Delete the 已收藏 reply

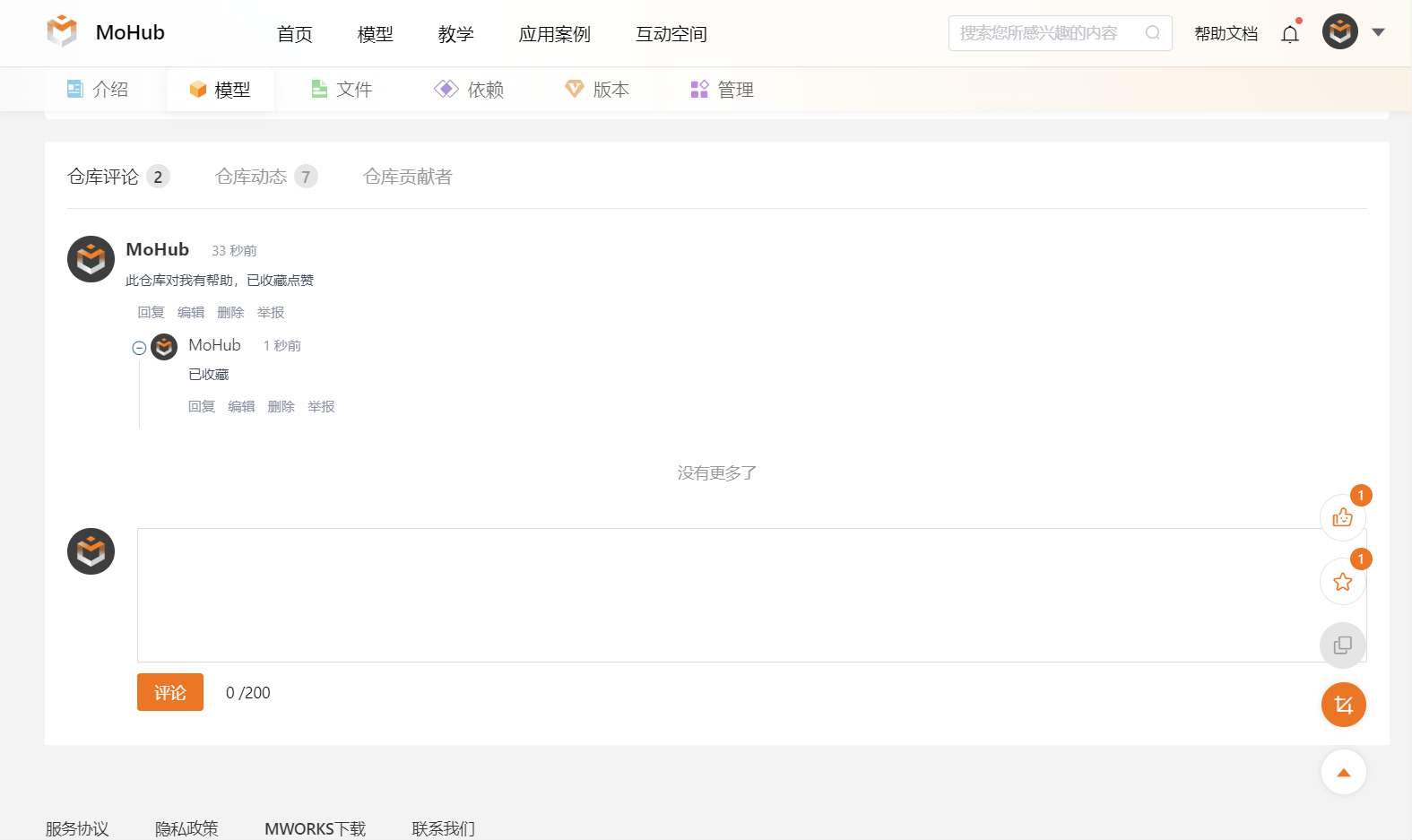pos(281,406)
